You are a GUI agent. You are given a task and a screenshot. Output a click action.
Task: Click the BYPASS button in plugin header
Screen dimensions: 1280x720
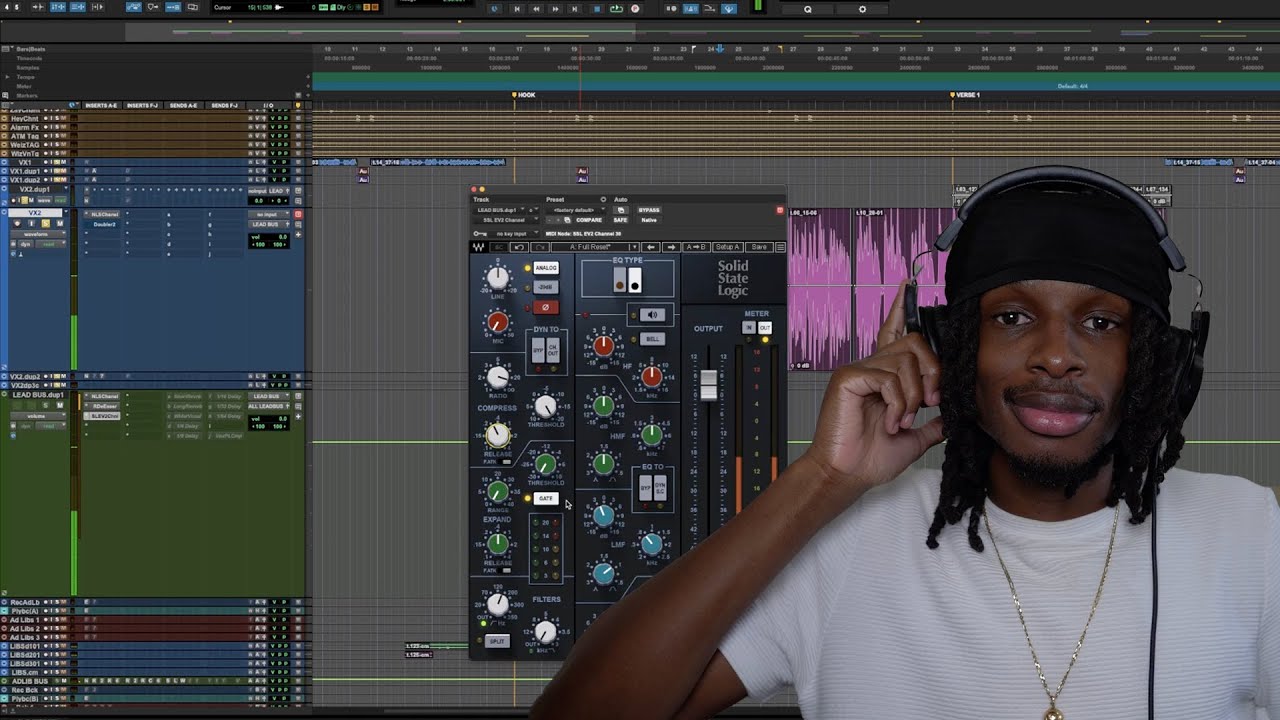(649, 210)
